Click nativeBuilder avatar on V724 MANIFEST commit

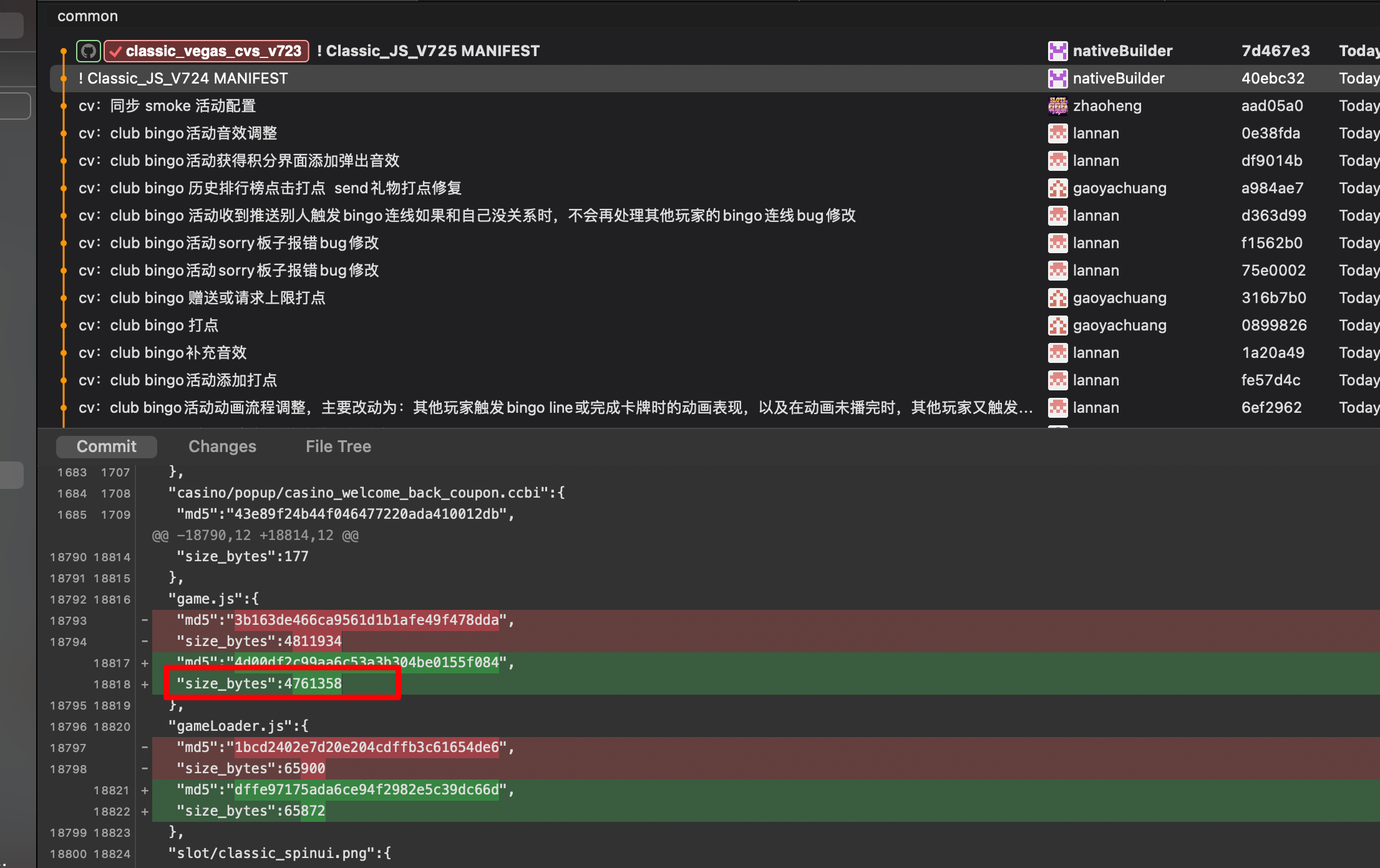[x=1057, y=79]
